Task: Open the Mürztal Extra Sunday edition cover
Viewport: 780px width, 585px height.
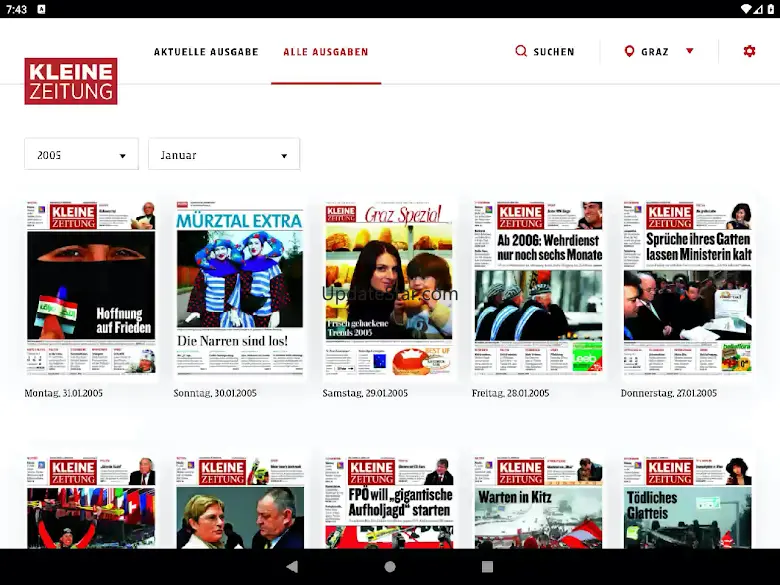Action: [240, 288]
